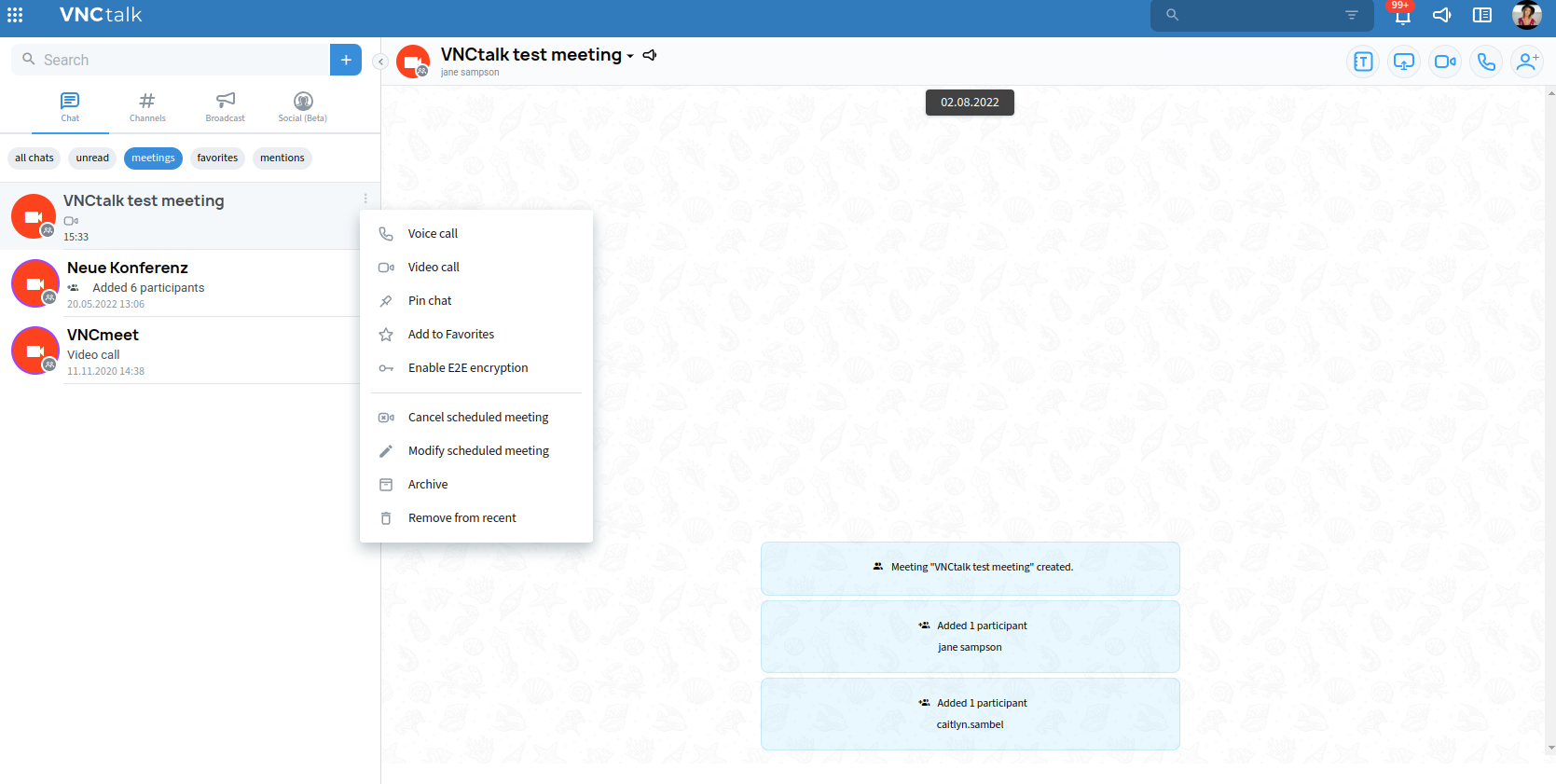The width and height of the screenshot is (1556, 784).
Task: Collapse the sidebar with the arrow
Action: click(x=380, y=62)
